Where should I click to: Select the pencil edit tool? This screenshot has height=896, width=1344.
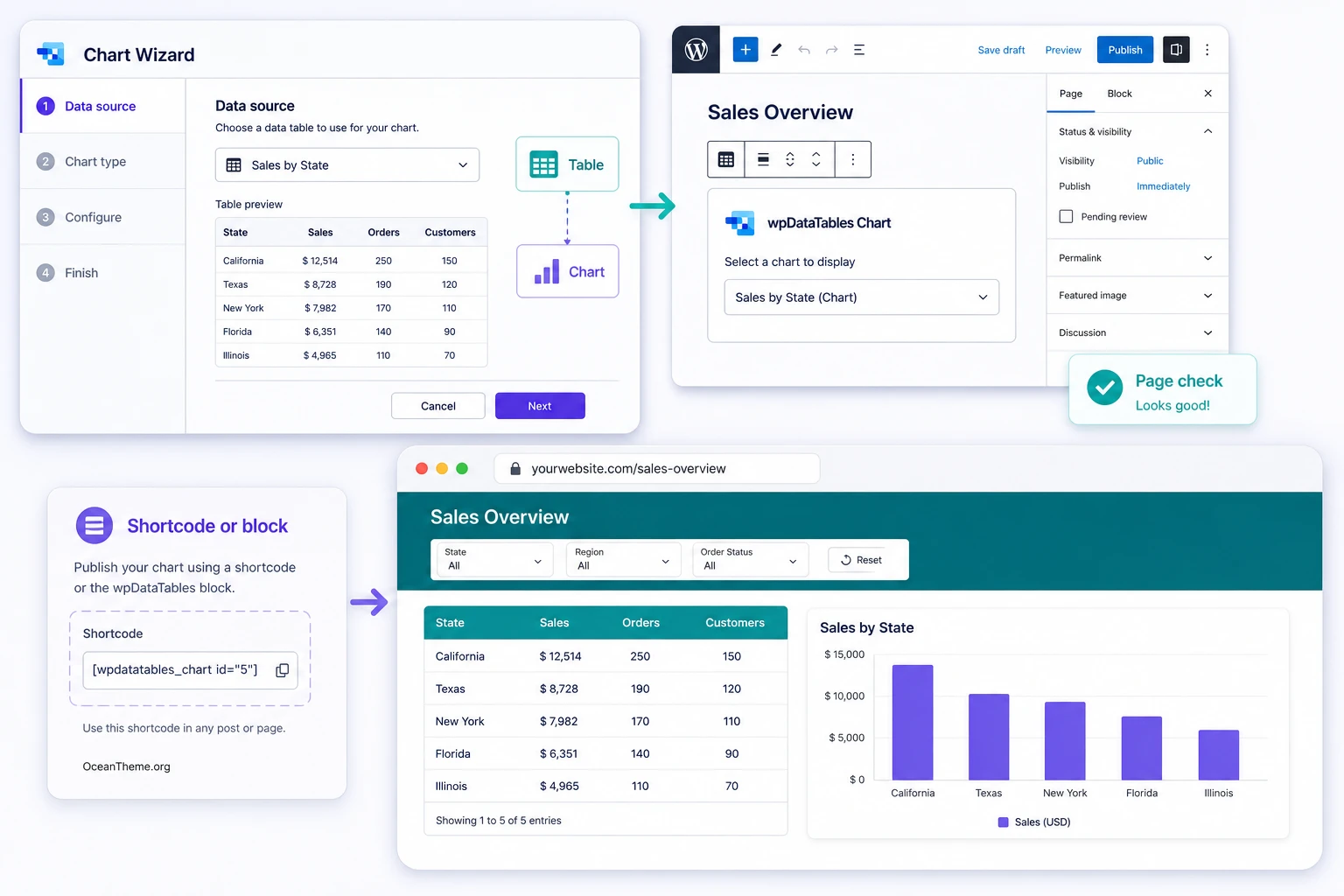(x=775, y=50)
